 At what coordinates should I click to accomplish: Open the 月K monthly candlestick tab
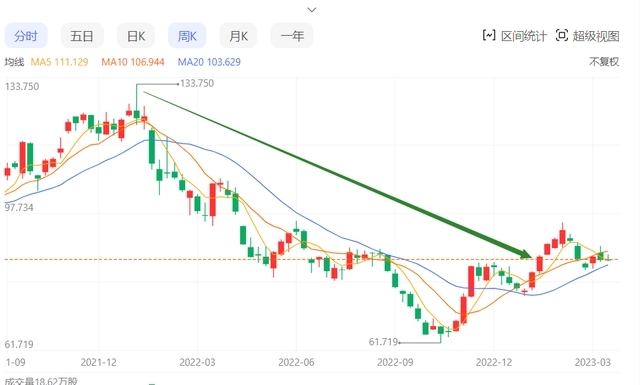pyautogui.click(x=238, y=36)
